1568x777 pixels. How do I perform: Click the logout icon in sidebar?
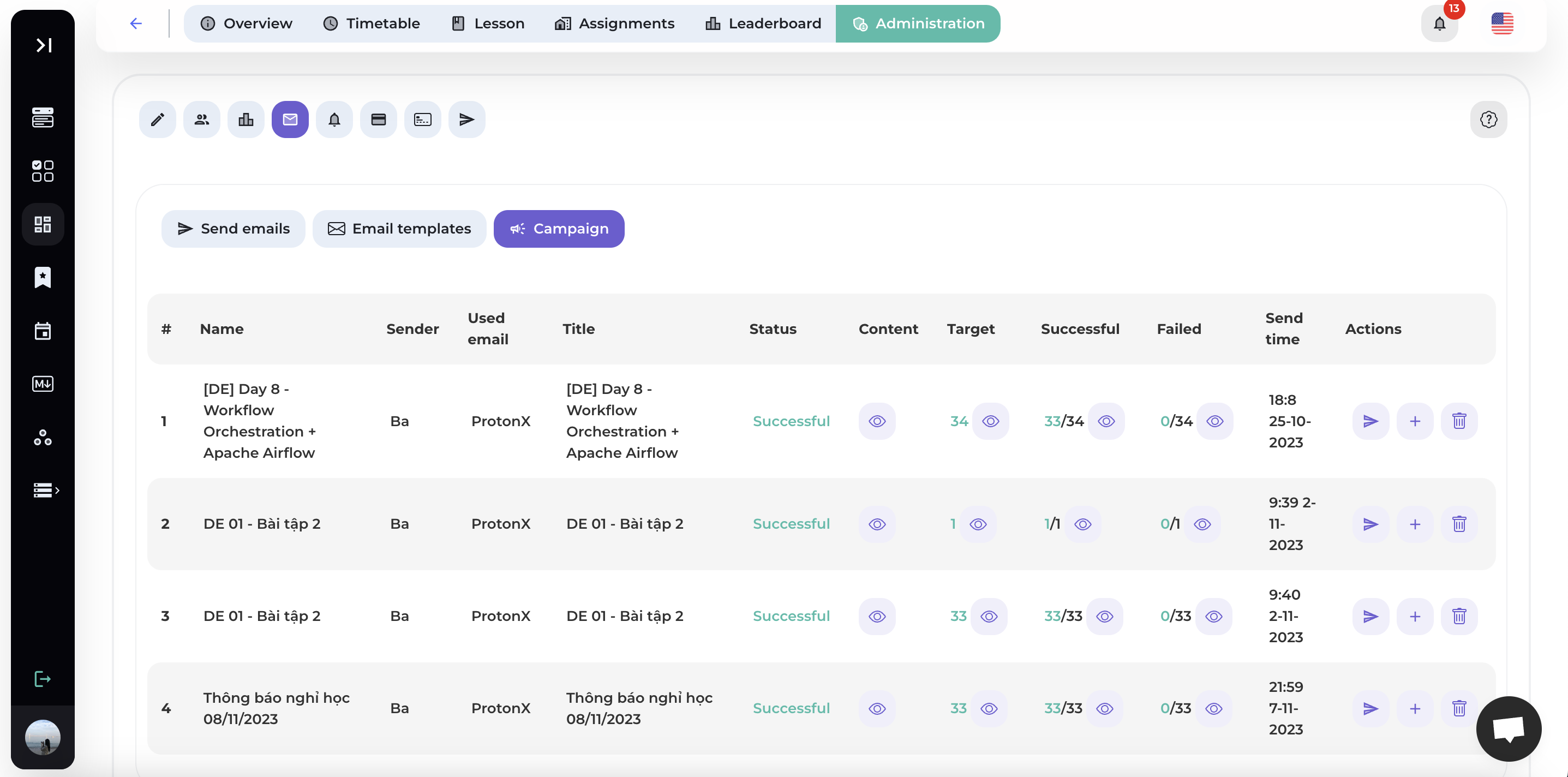[x=43, y=678]
